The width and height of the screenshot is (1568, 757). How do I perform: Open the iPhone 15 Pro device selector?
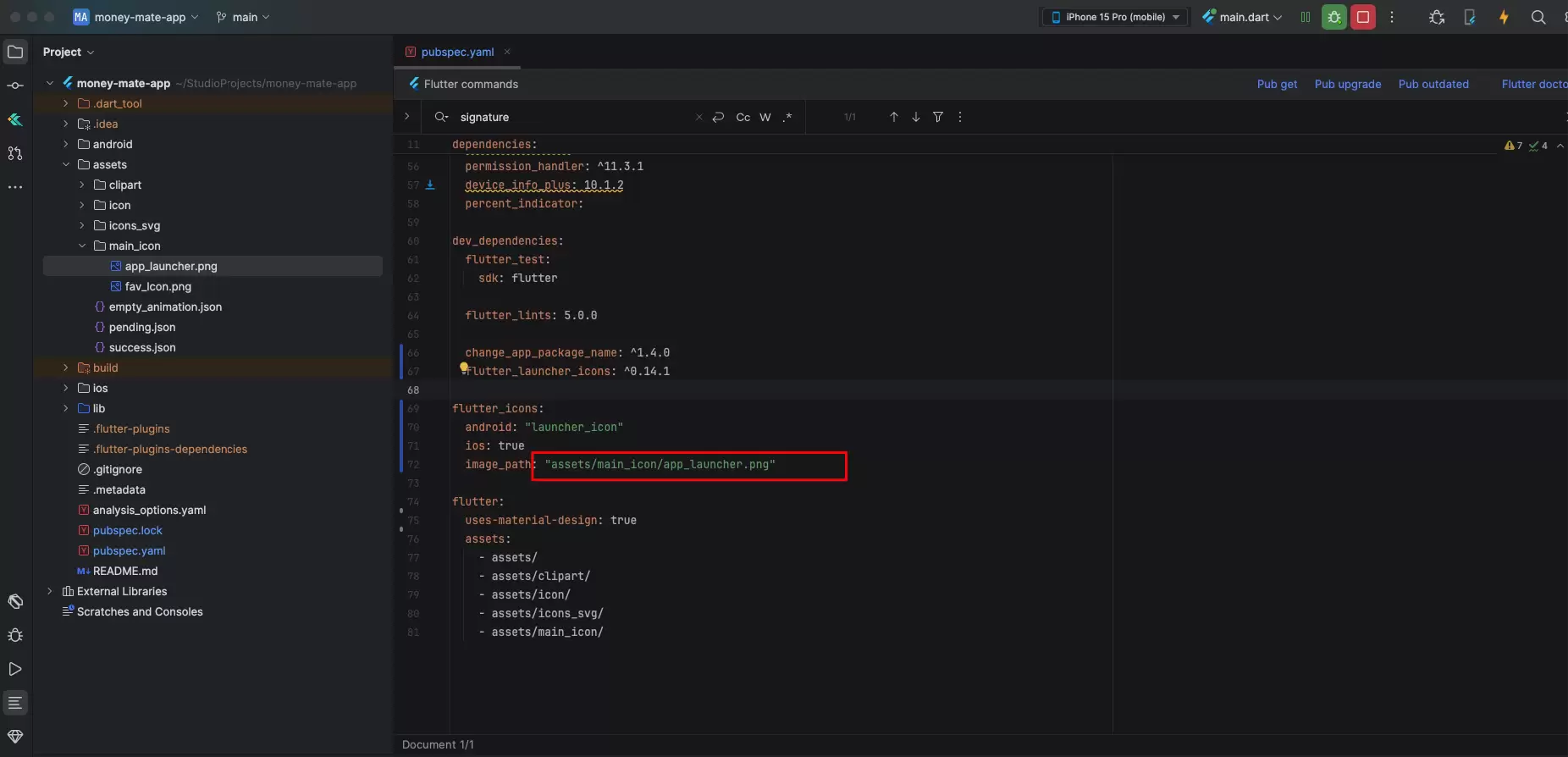[x=1115, y=17]
